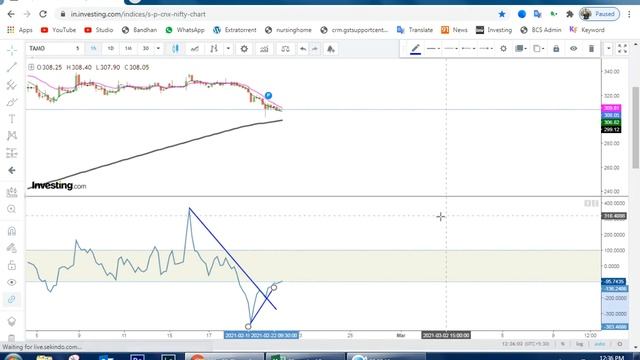Select the 1h timeframe button
Viewport: 640px width, 360px height.
click(93, 48)
